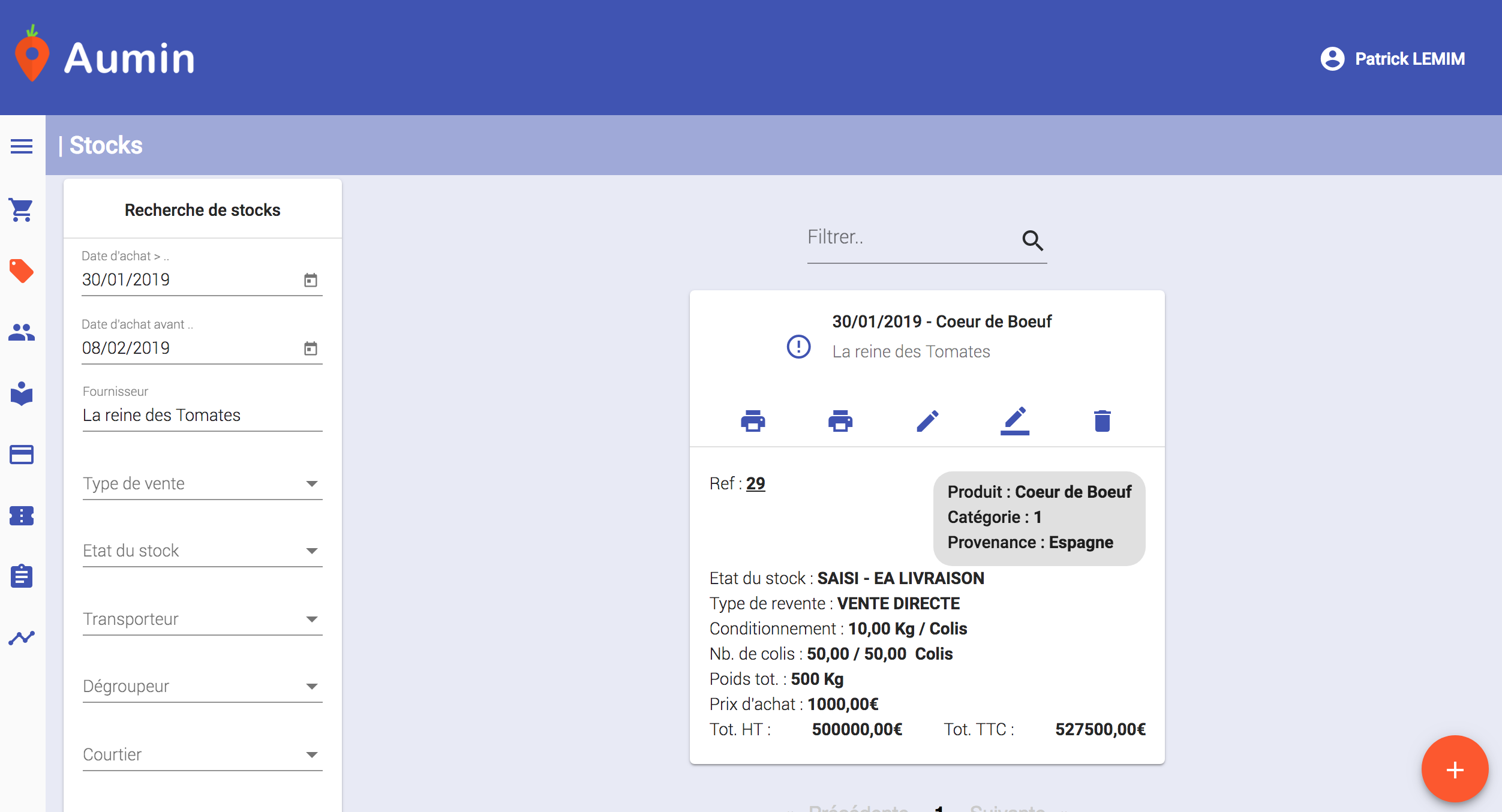Expand the Etat du stock dropdown

click(x=203, y=551)
